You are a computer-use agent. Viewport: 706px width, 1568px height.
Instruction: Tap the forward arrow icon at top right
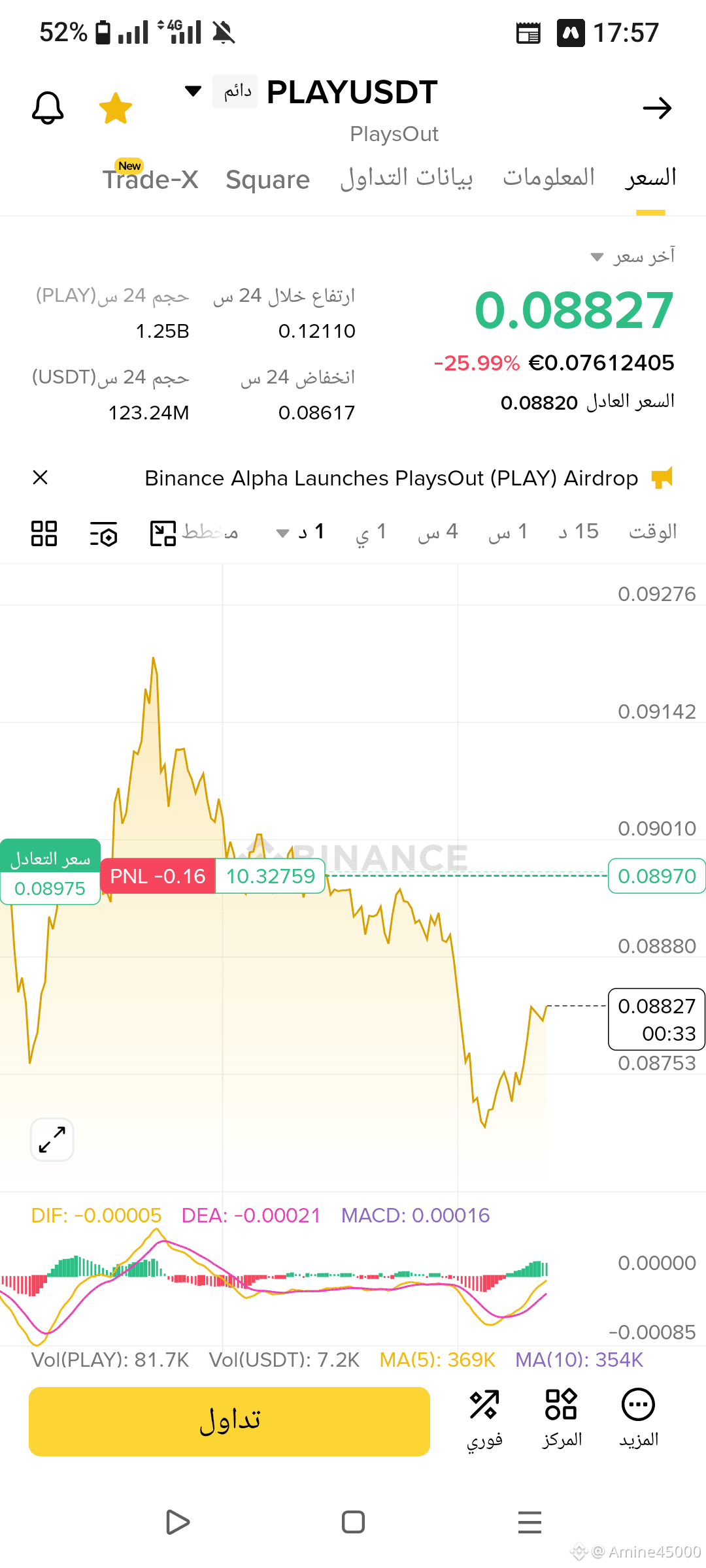tap(657, 108)
